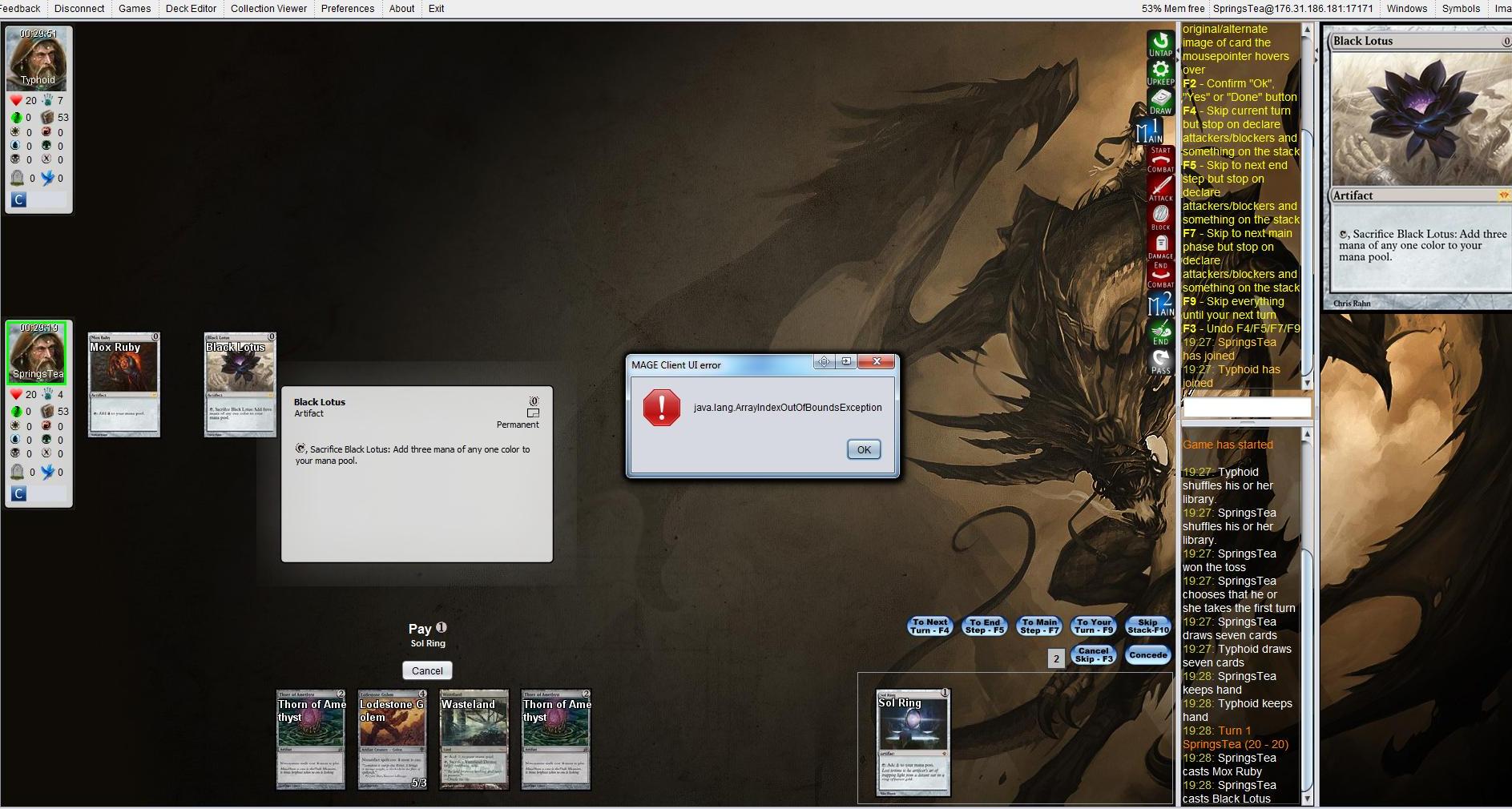Click Exit in the top bar
The image size is (1512, 809).
(x=436, y=9)
